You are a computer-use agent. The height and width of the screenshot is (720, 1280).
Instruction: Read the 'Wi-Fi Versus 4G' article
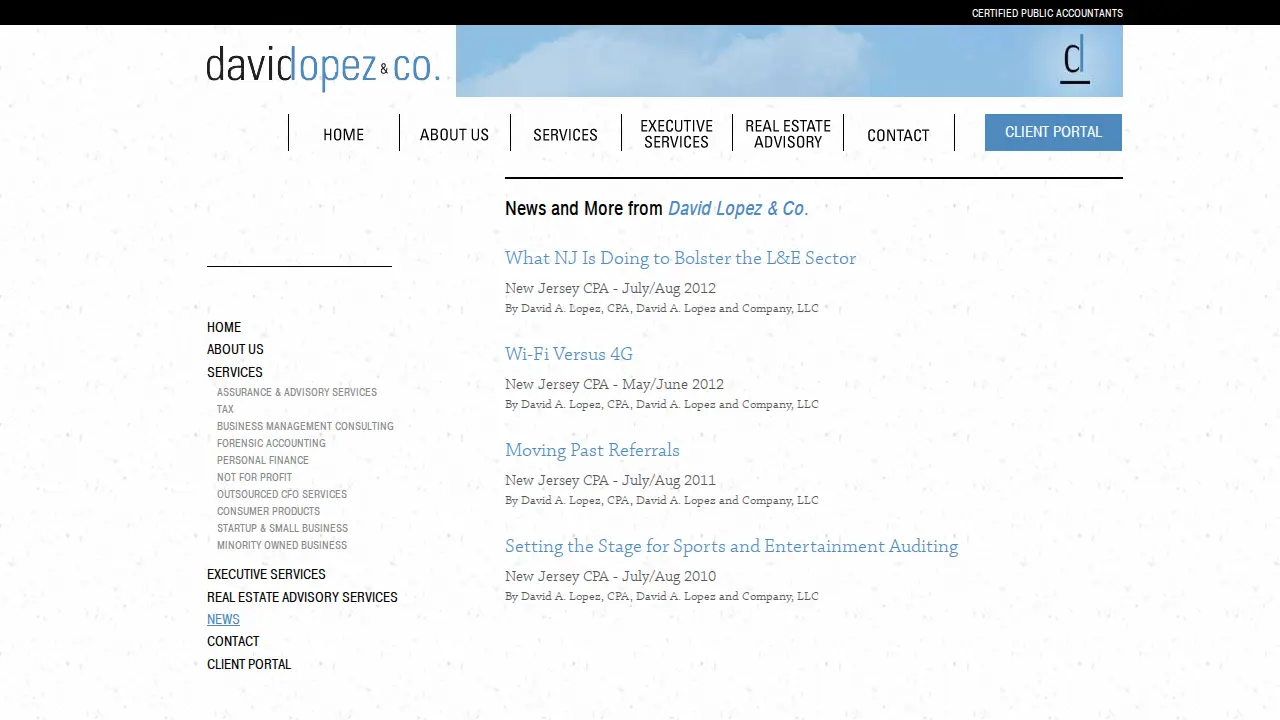coord(569,354)
